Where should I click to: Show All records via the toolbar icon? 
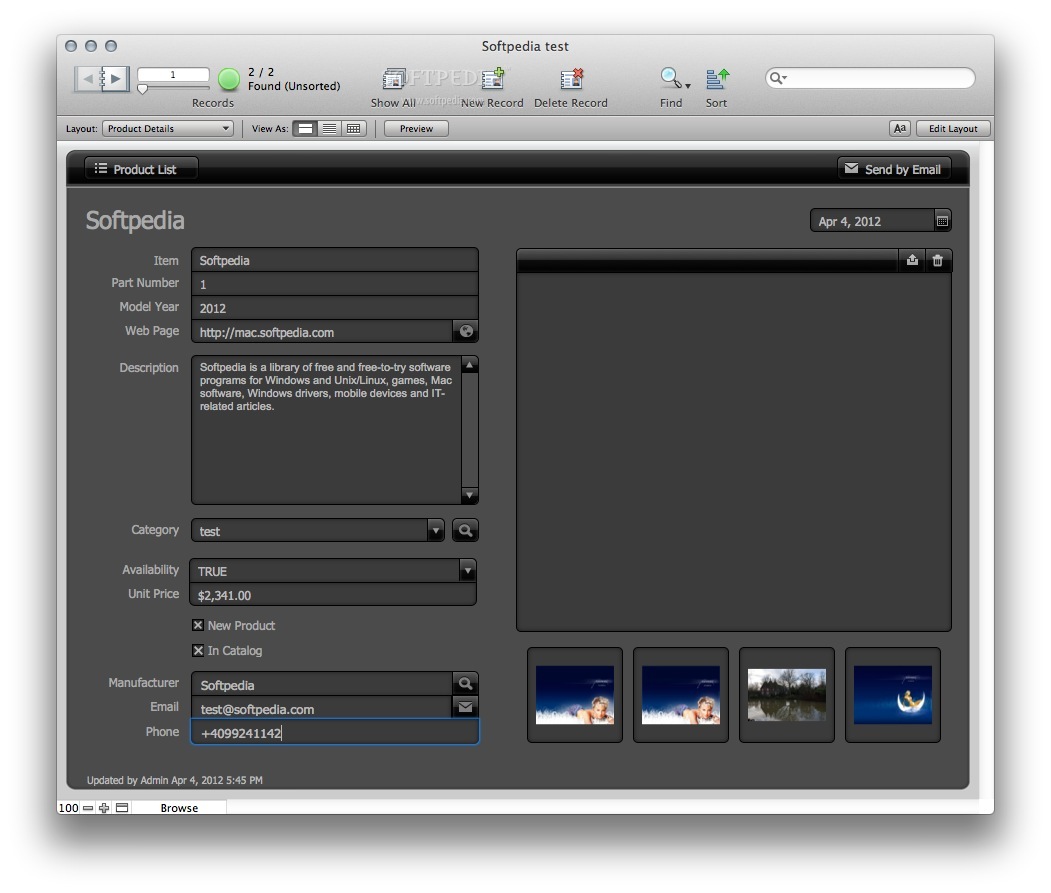click(x=392, y=80)
